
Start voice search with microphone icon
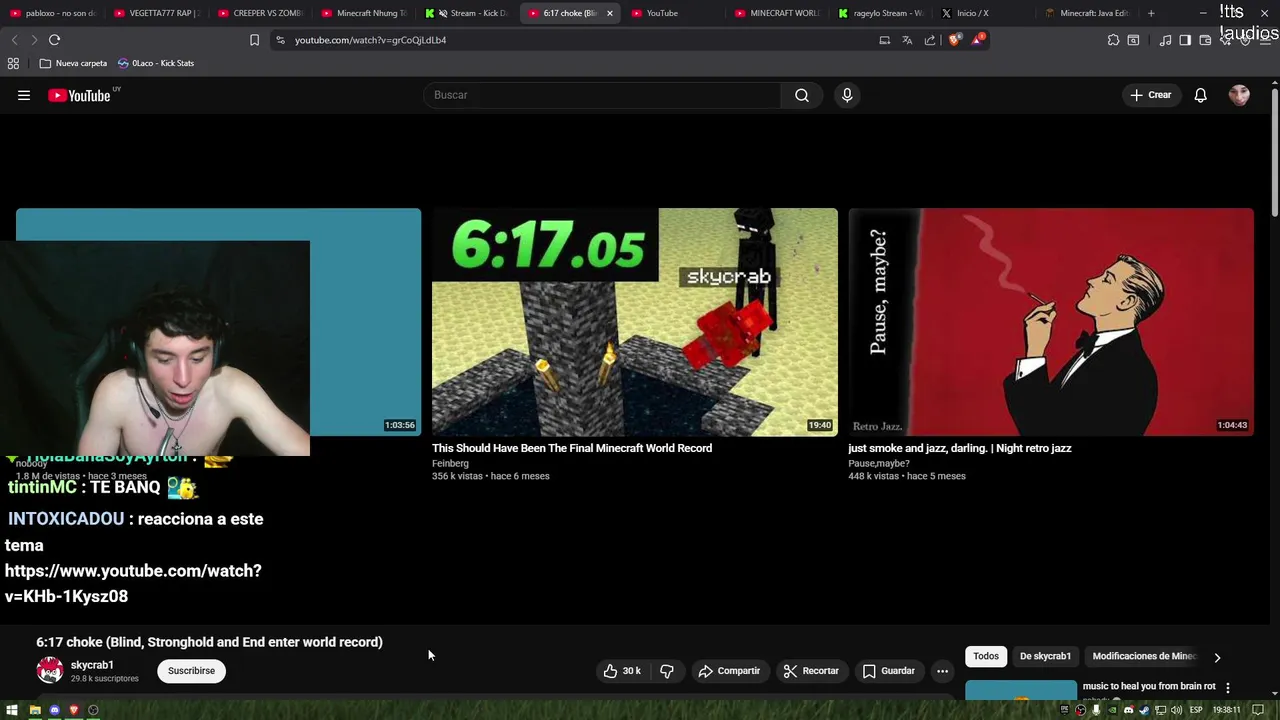click(847, 95)
